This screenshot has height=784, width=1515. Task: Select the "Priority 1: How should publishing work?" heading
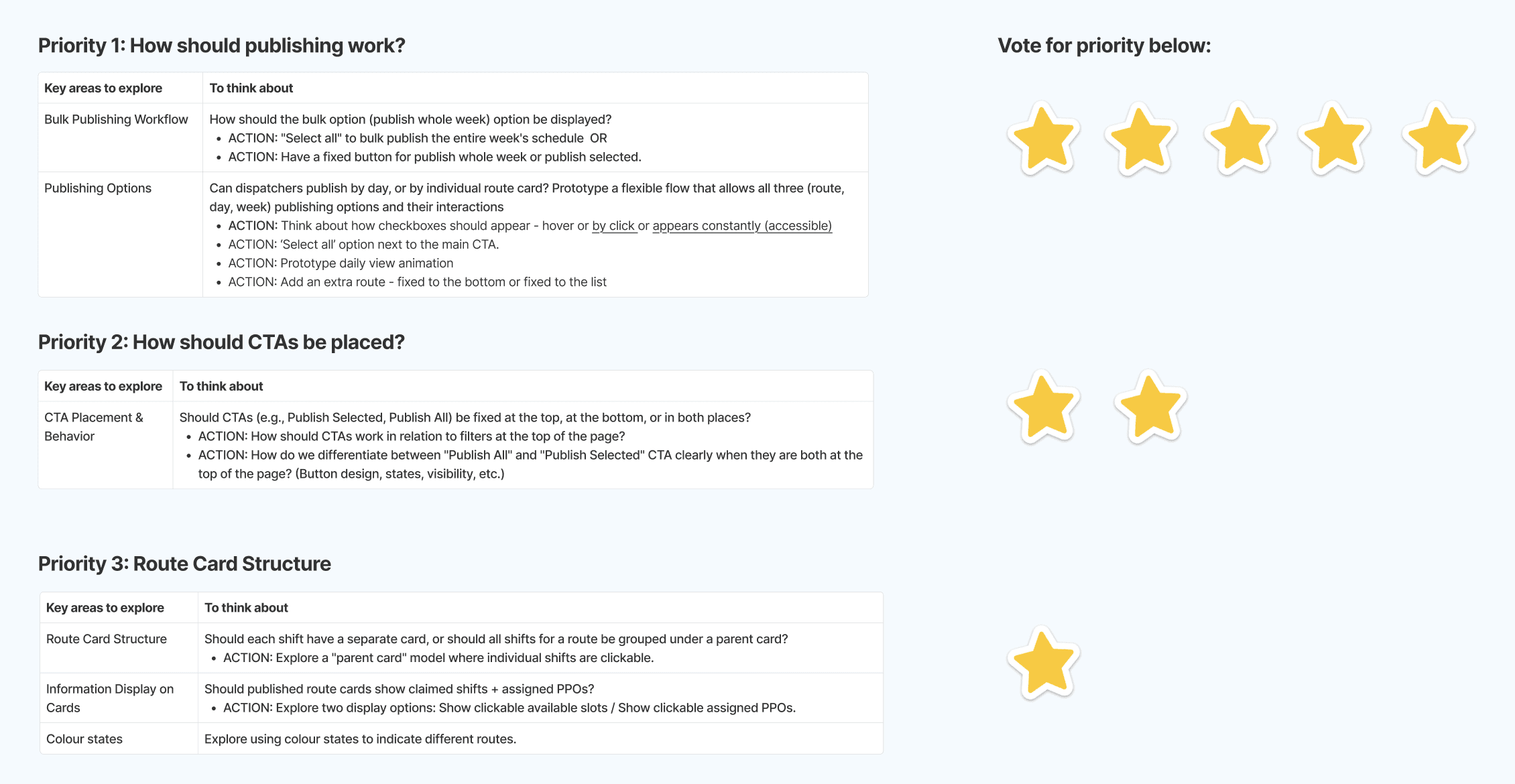pos(221,46)
